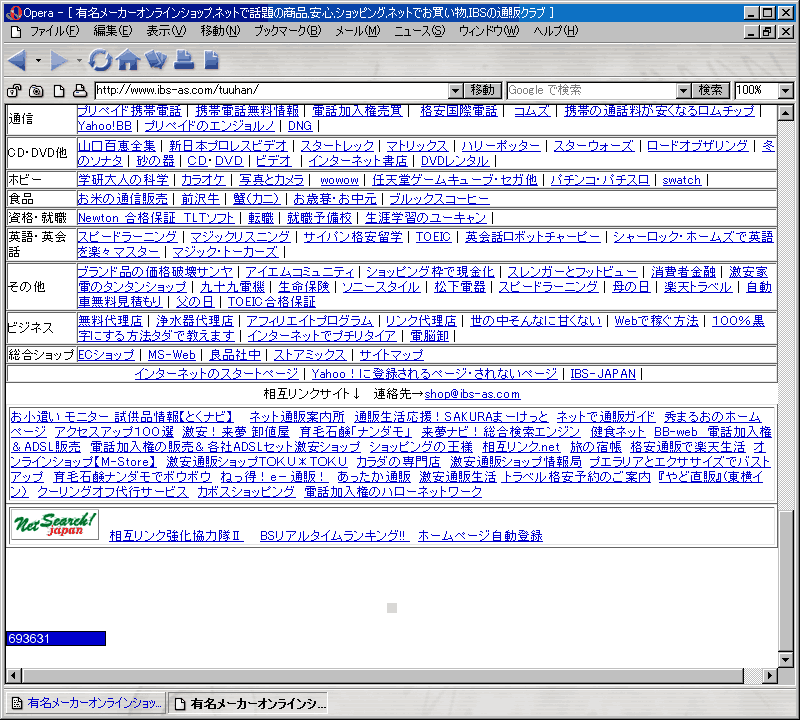Image resolution: width=800 pixels, height=720 pixels.
Task: Open the 移動(N) menu in menu bar
Action: click(220, 31)
